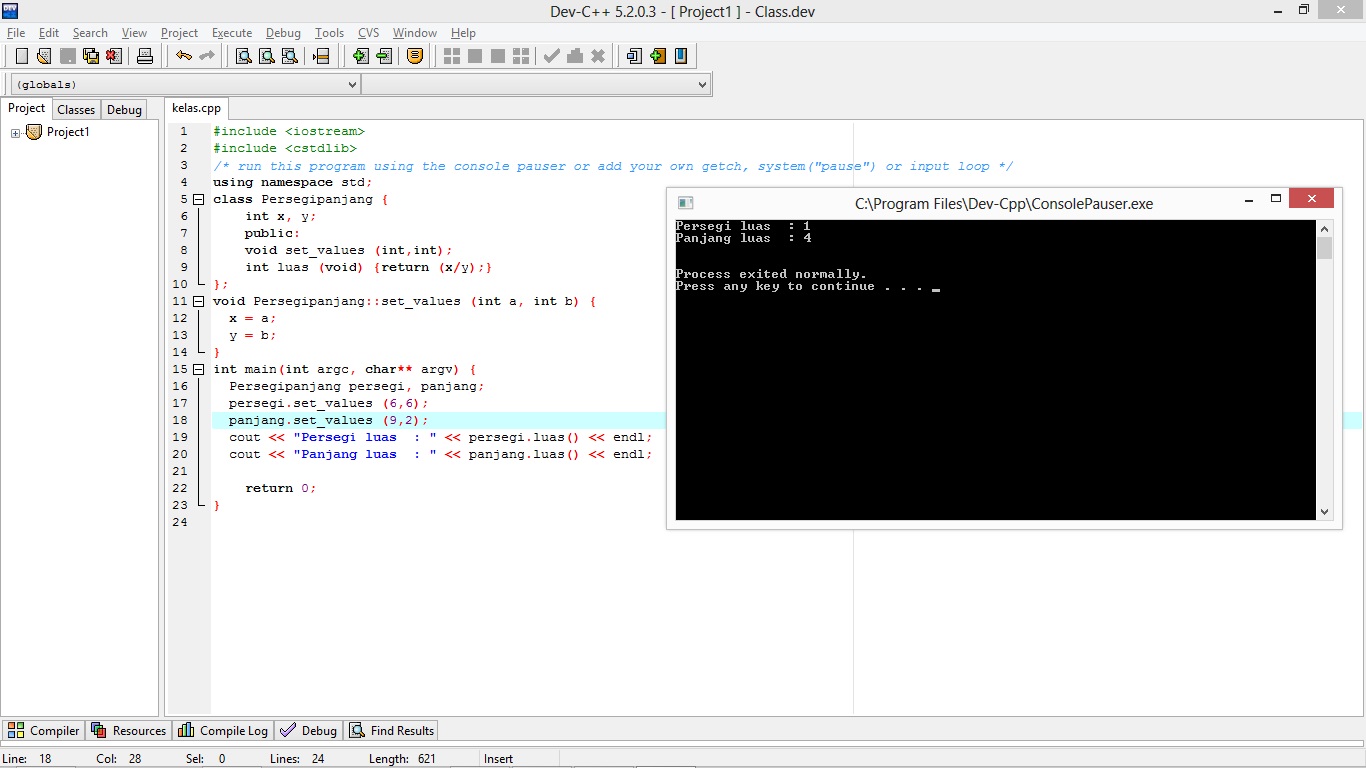The height and width of the screenshot is (768, 1366).
Task: Click "Process exited normally." in the console
Action: point(771,274)
